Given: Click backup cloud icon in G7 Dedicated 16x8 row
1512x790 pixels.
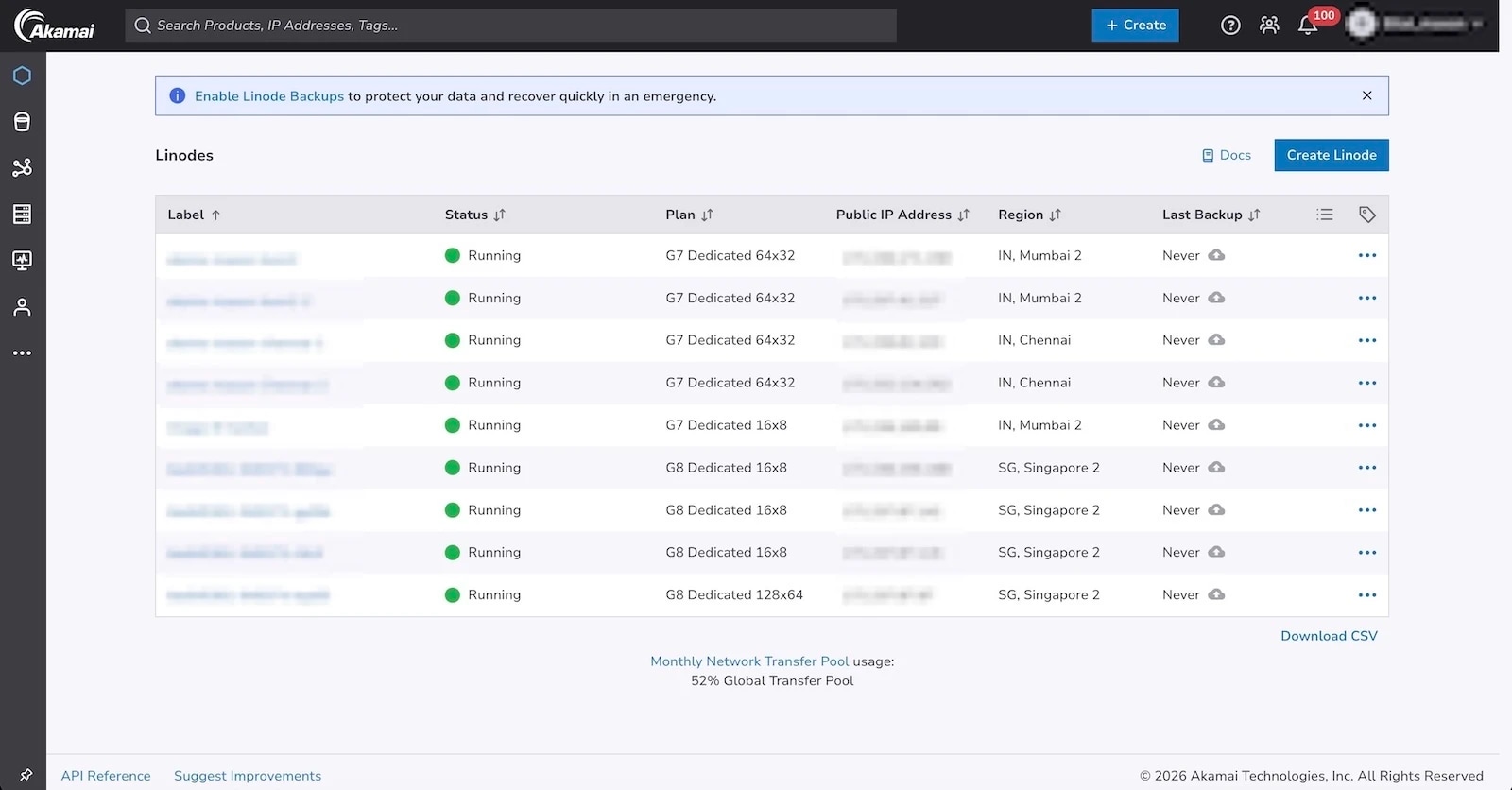Looking at the screenshot, I should tap(1216, 425).
